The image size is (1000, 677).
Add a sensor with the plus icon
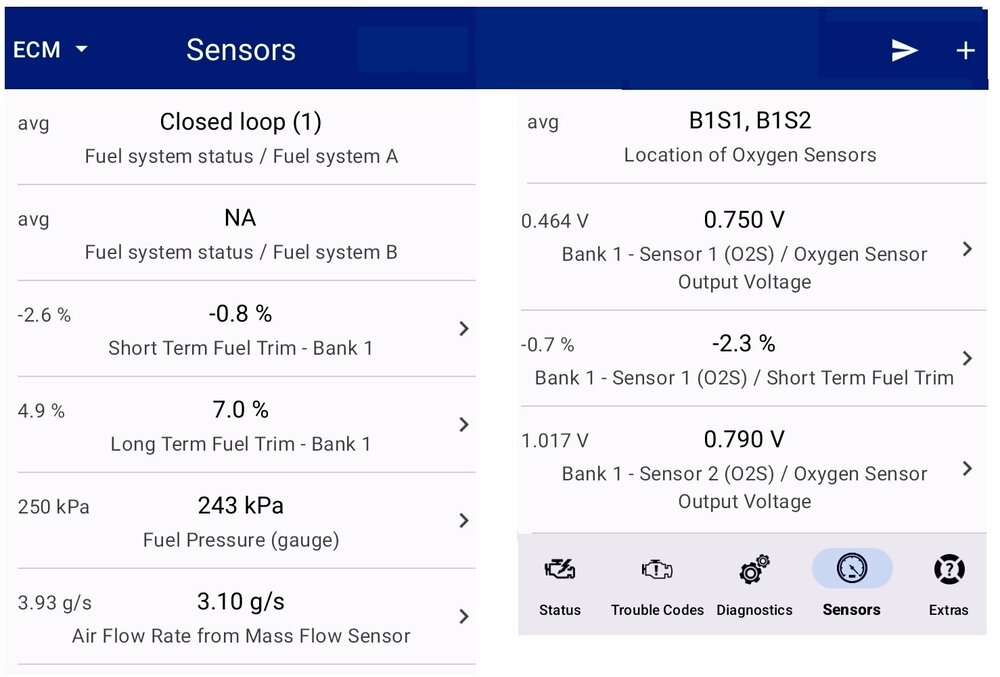tap(965, 49)
